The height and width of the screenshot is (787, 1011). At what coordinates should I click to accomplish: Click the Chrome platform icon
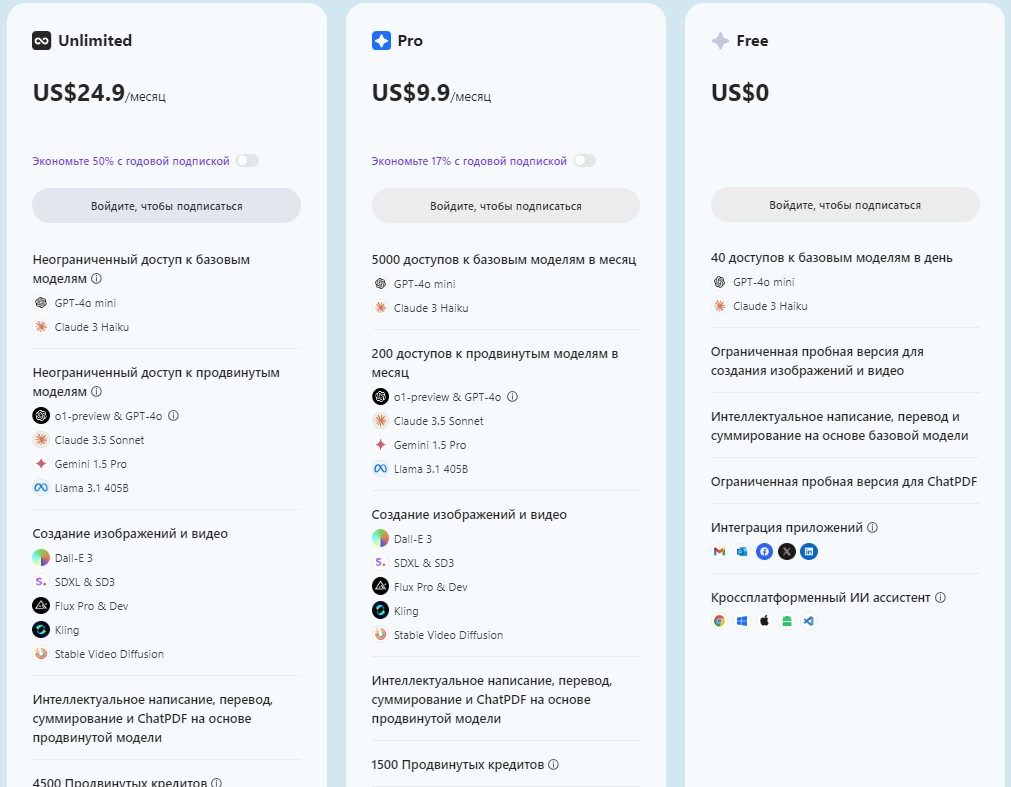click(719, 621)
